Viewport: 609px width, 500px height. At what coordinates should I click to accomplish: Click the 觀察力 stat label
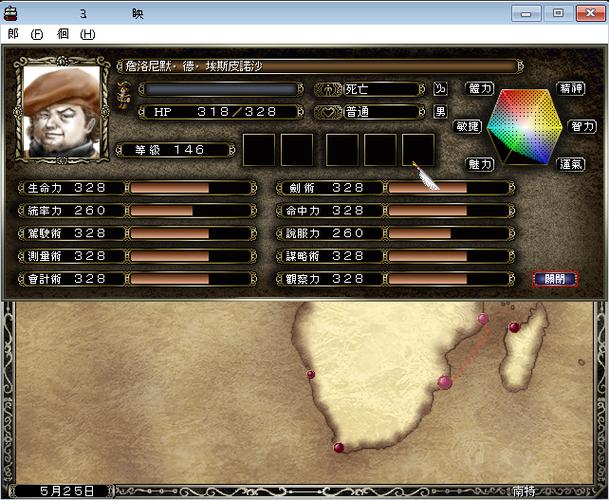303,279
